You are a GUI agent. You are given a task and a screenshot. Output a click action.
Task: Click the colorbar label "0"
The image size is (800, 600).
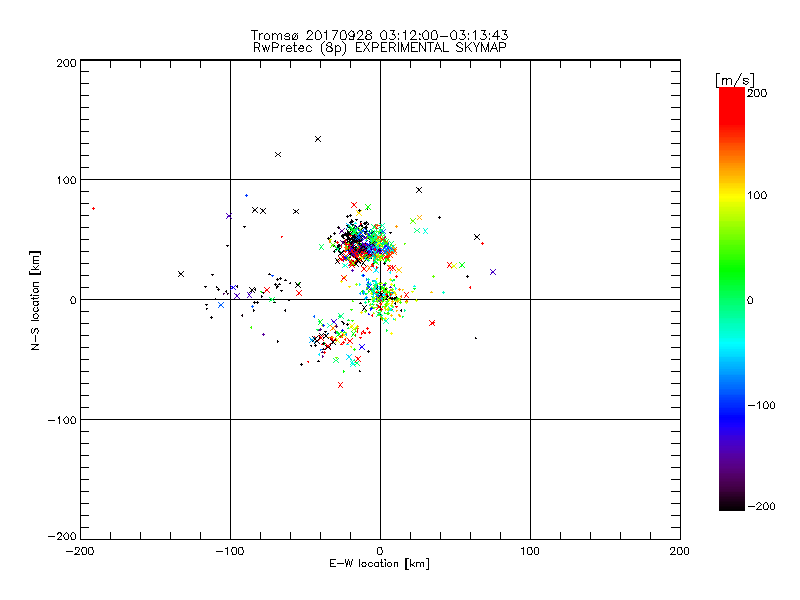pyautogui.click(x=750, y=301)
